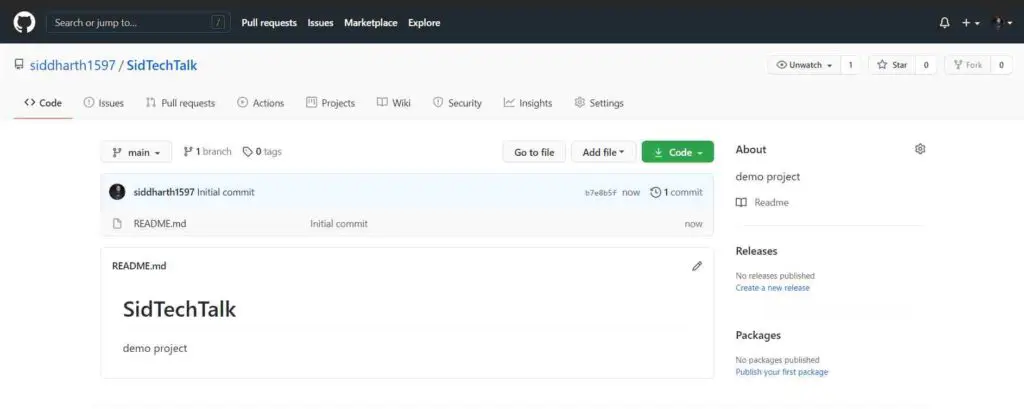Expand the Unwatch dropdown

point(804,65)
